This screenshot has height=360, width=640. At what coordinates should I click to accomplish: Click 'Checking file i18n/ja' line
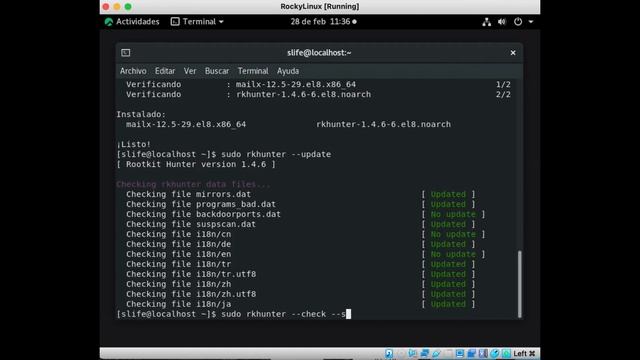[178, 304]
